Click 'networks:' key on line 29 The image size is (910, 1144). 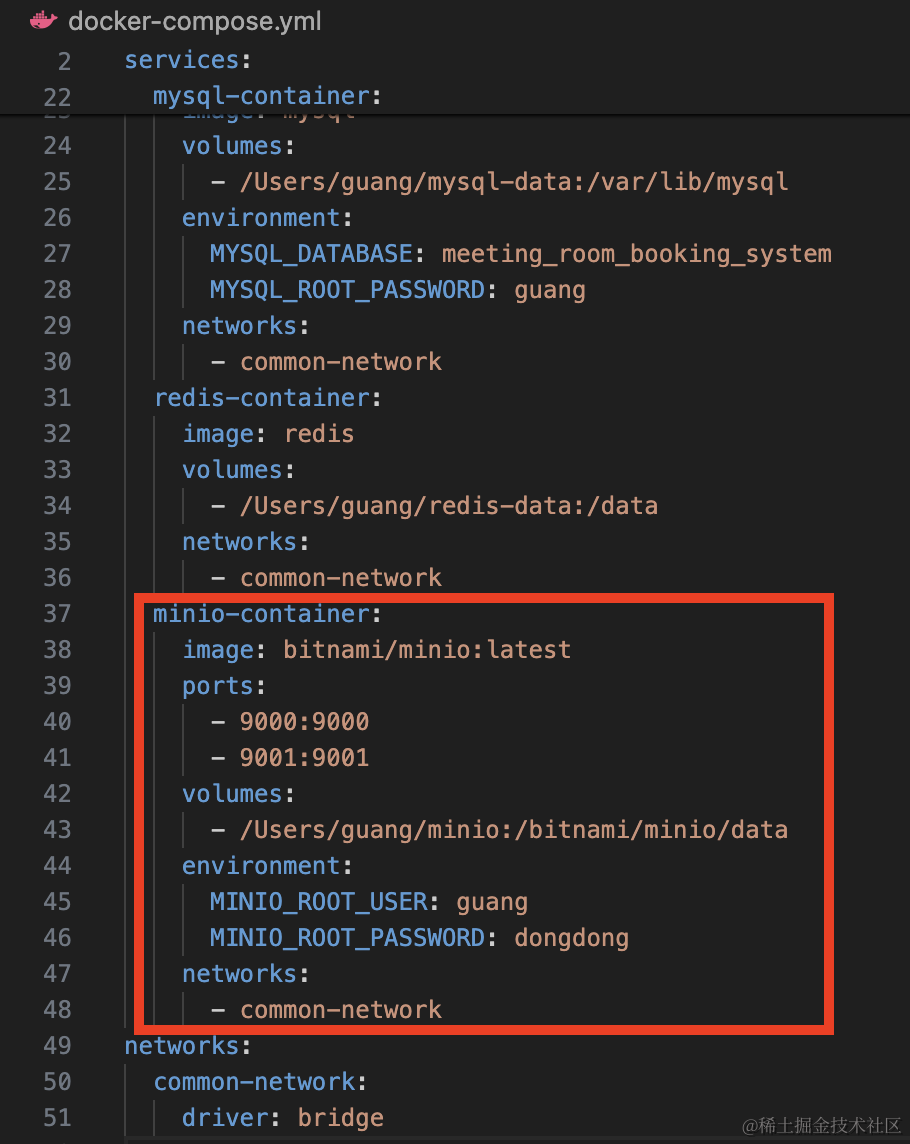pyautogui.click(x=246, y=325)
